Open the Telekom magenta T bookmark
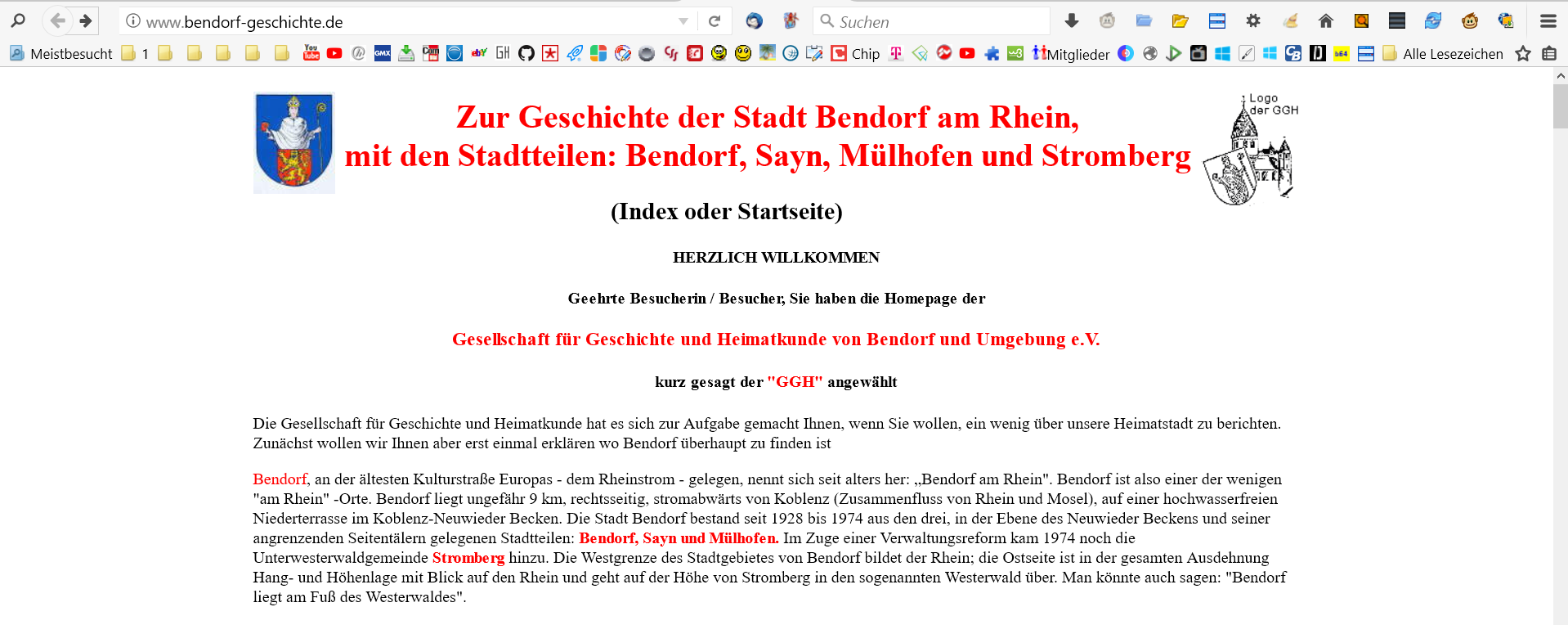Screen dimensions: 1568x625 coord(896,53)
